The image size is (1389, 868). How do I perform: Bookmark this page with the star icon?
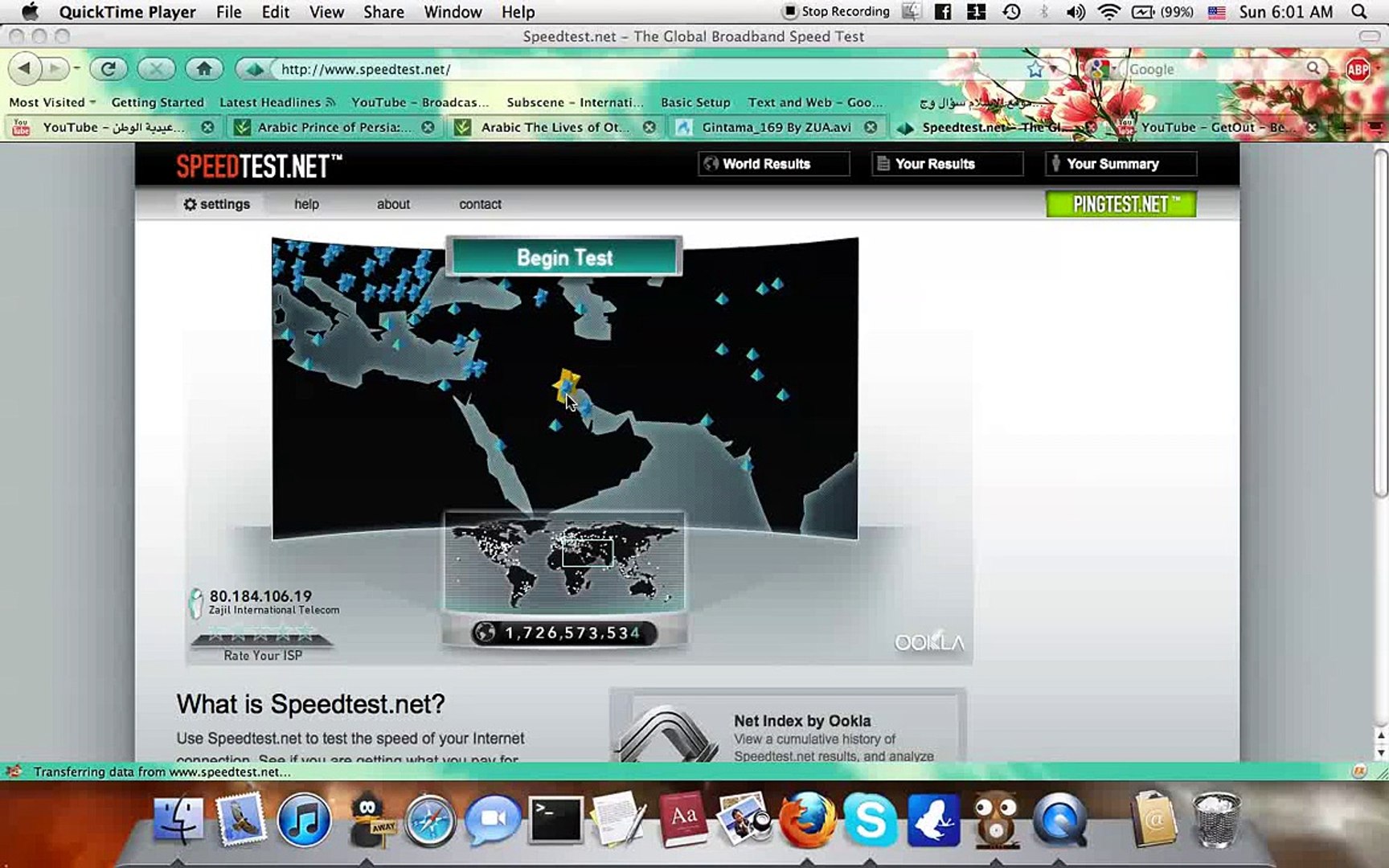pos(1035,69)
